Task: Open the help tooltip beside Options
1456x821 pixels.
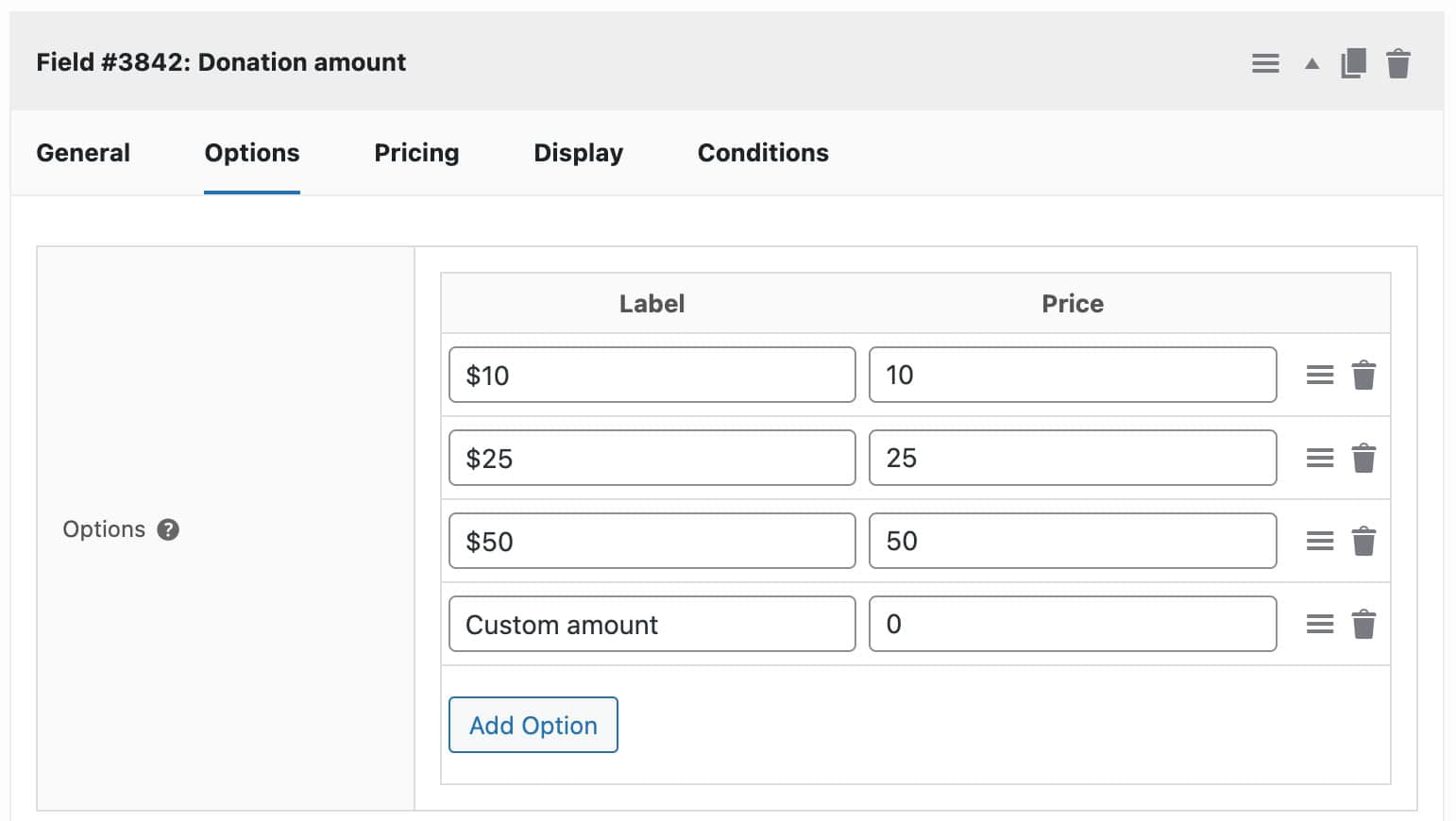Action: pos(166,529)
